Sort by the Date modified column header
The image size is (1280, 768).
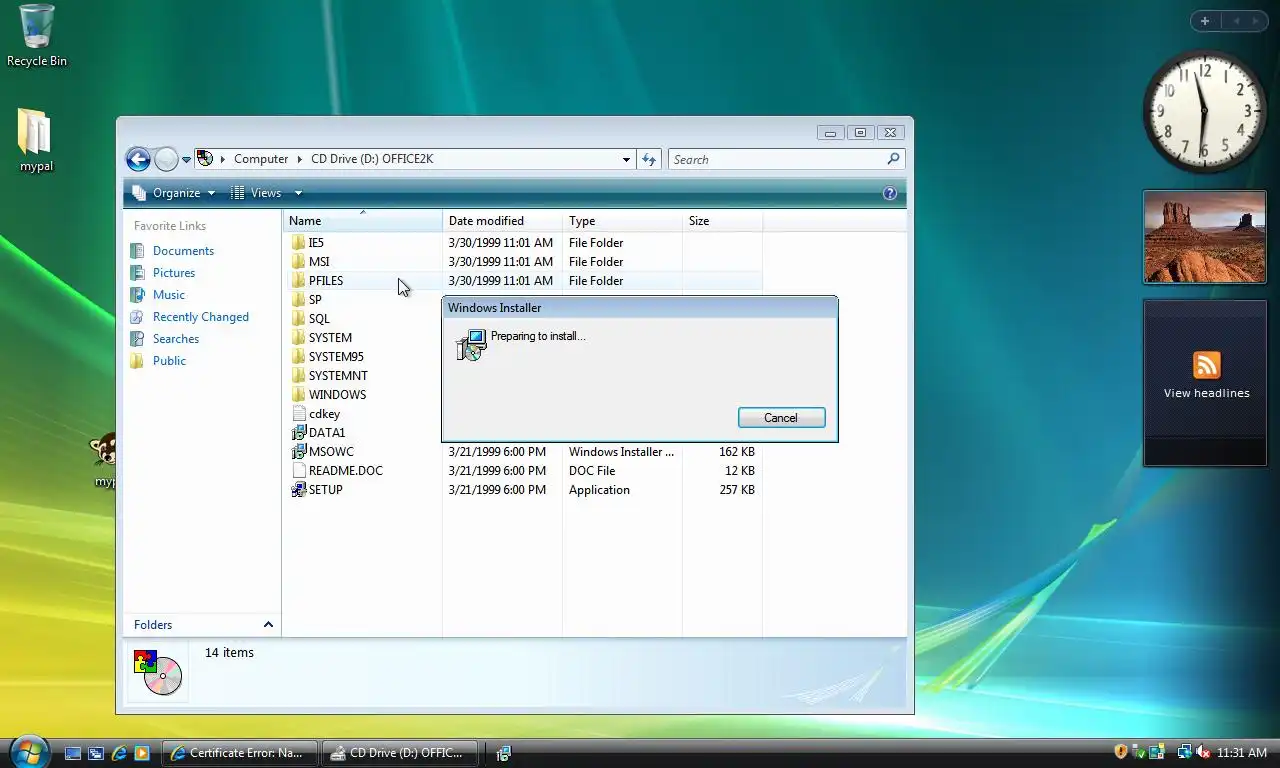tap(502, 221)
